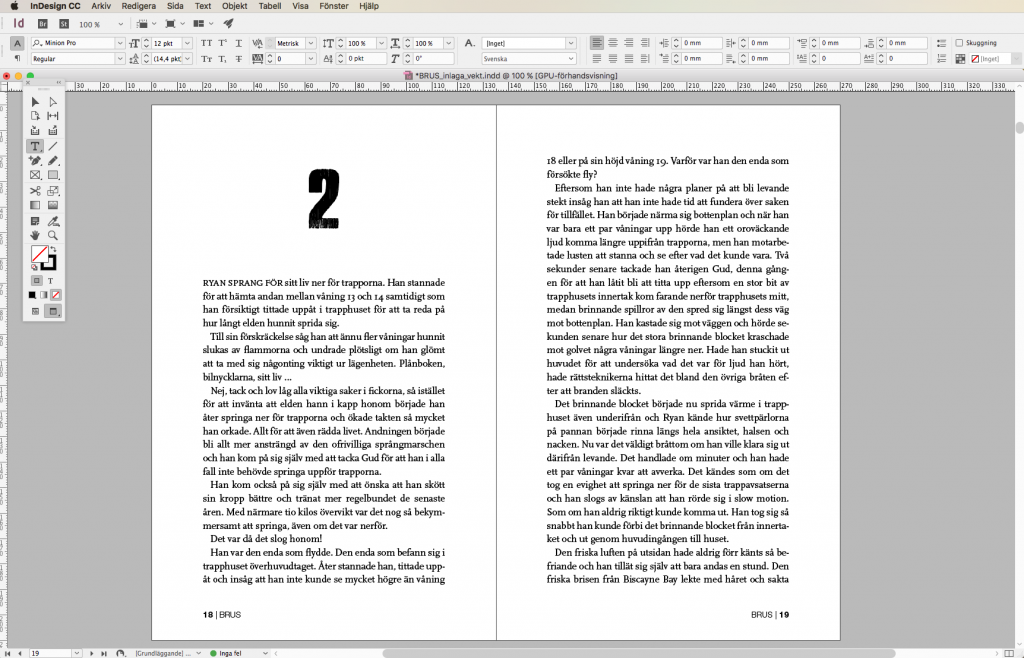Toggle Underline formatting
The image size is (1024, 658).
point(238,43)
